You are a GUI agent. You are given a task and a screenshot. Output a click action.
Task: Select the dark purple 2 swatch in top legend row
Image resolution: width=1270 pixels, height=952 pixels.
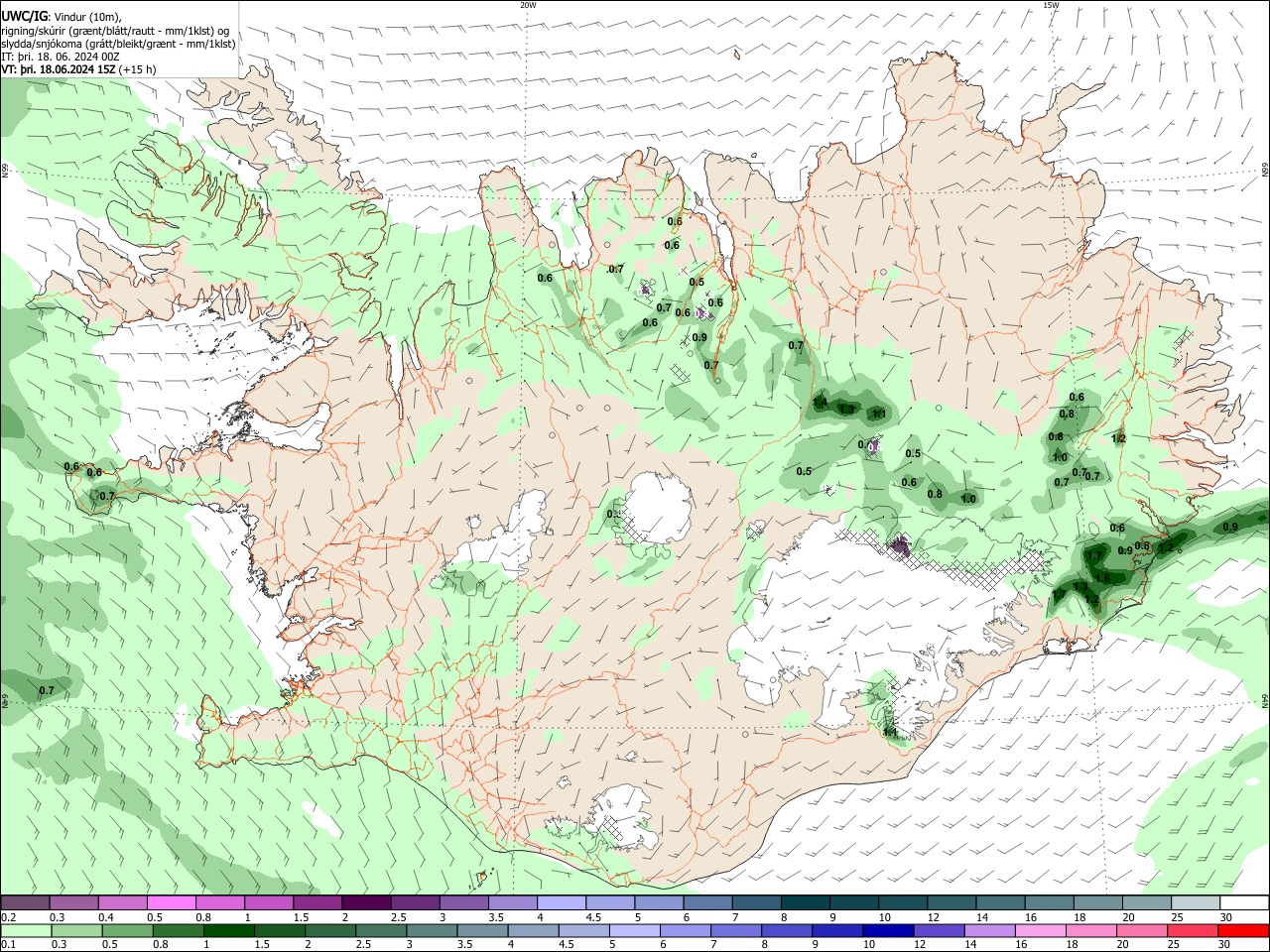tap(366, 902)
